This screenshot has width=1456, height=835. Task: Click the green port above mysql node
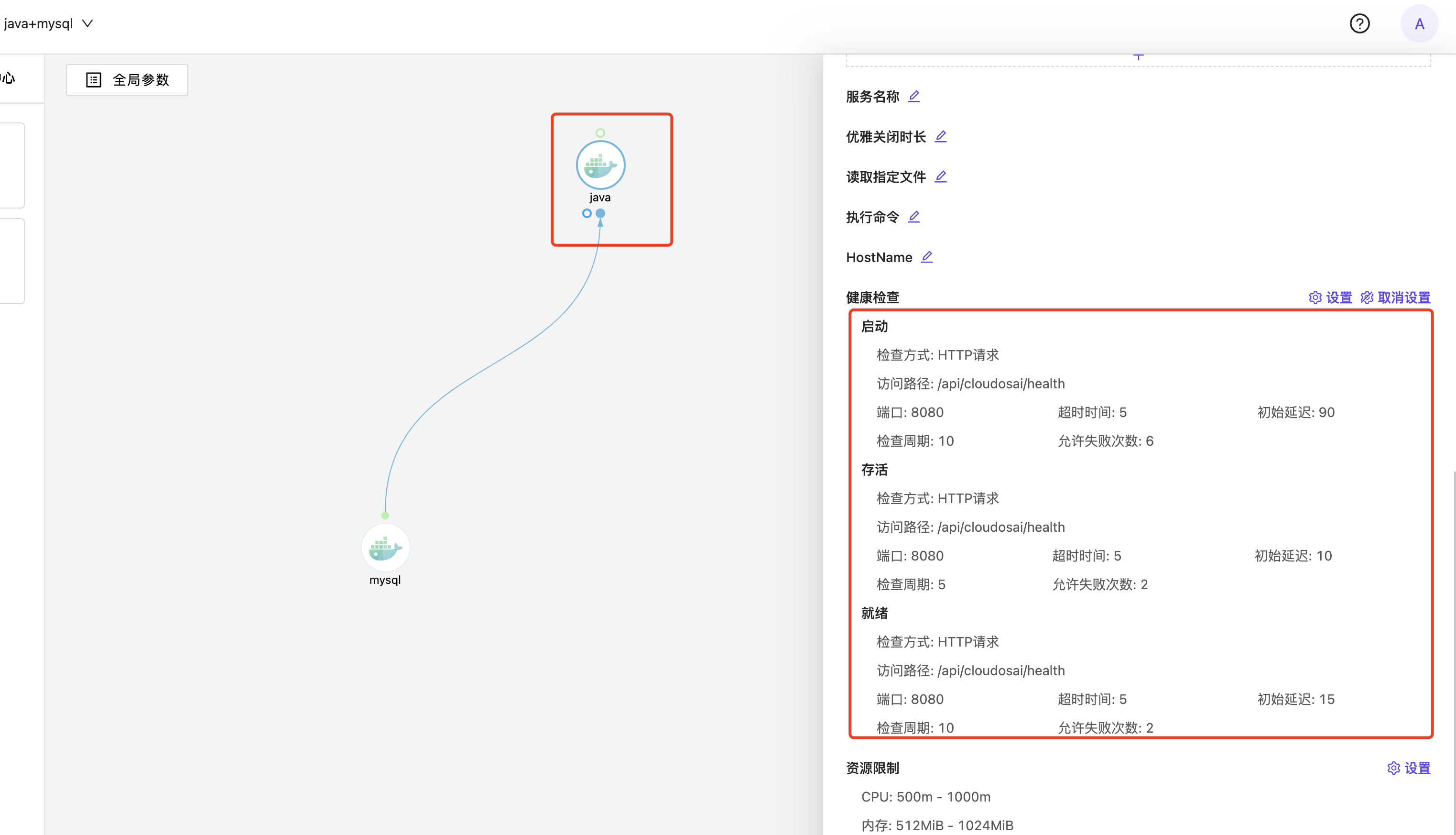(385, 516)
